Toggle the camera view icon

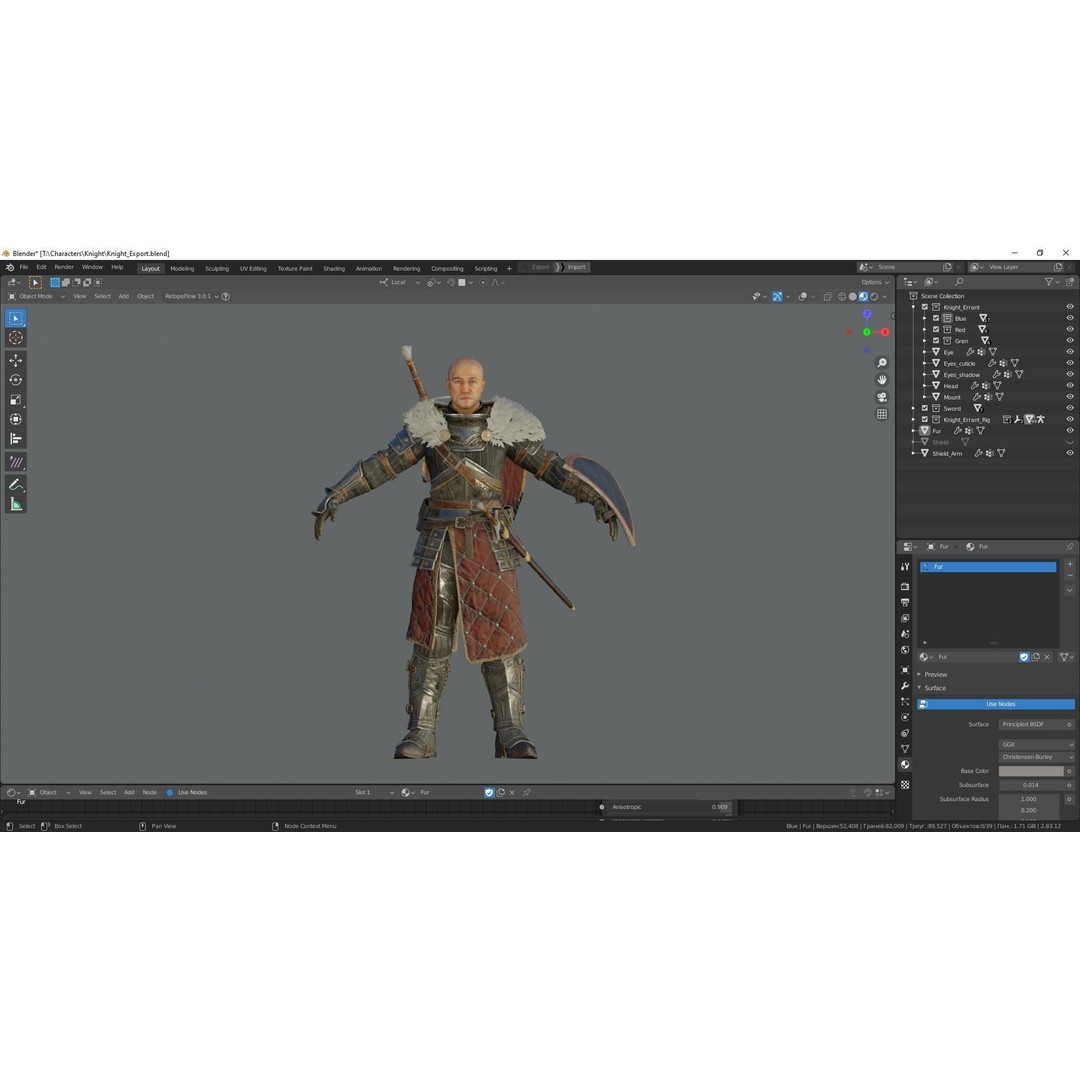coord(882,397)
